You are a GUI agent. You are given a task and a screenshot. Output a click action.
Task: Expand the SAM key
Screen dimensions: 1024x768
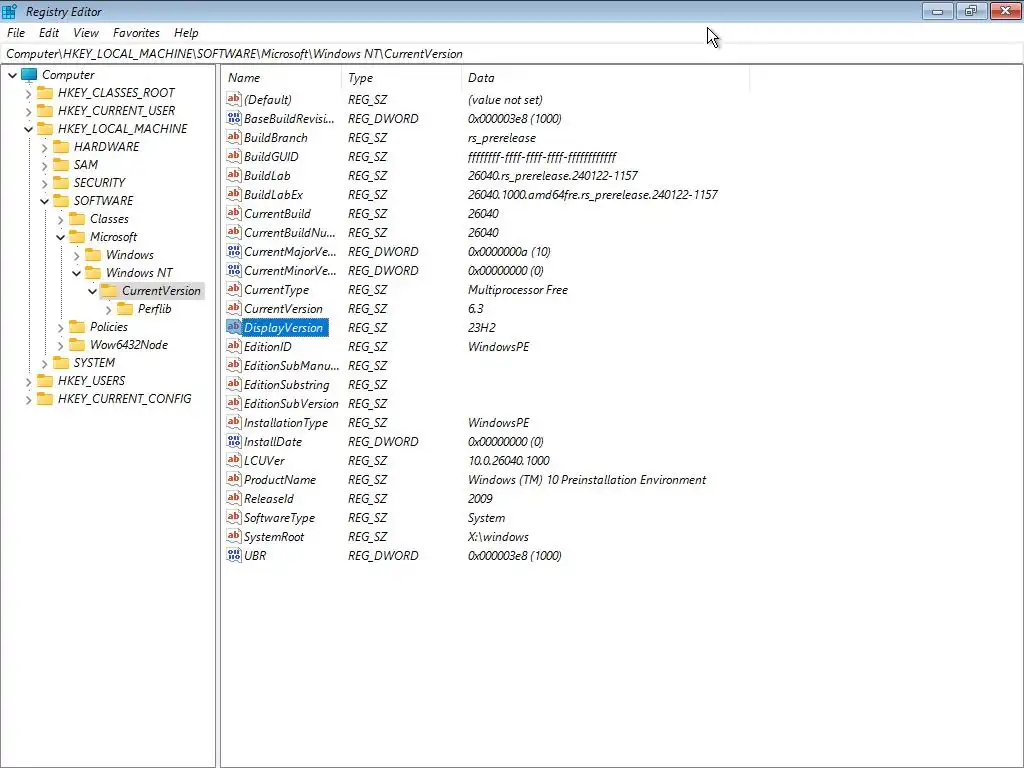click(44, 165)
